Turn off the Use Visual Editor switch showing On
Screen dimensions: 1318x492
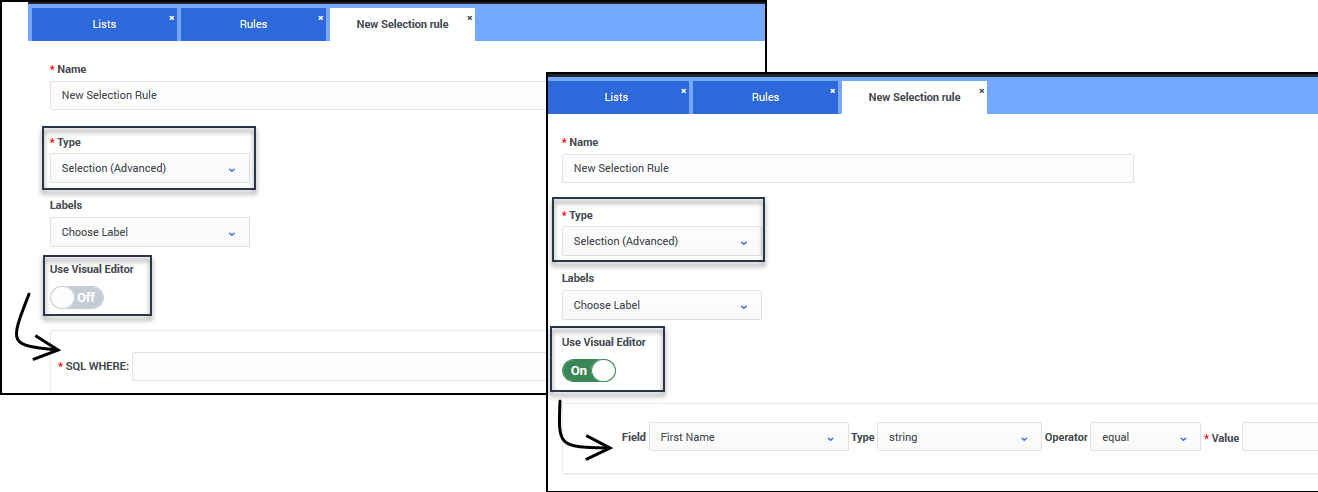[x=590, y=370]
